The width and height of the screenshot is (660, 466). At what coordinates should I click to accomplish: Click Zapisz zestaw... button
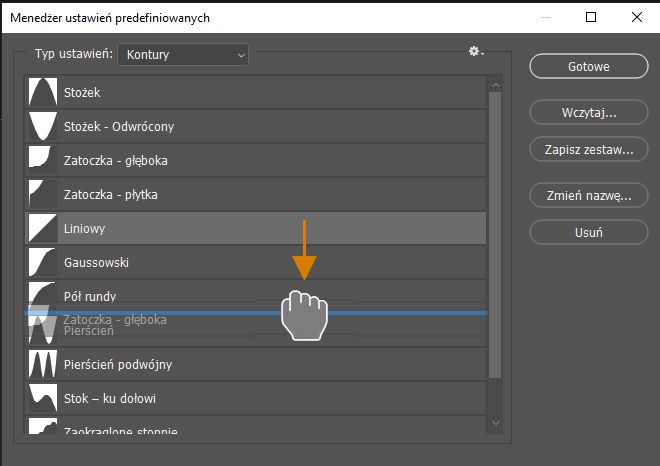[588, 149]
